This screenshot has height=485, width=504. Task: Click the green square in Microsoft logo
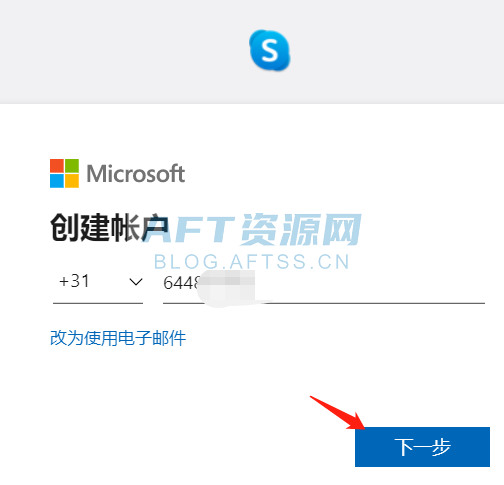[x=72, y=166]
